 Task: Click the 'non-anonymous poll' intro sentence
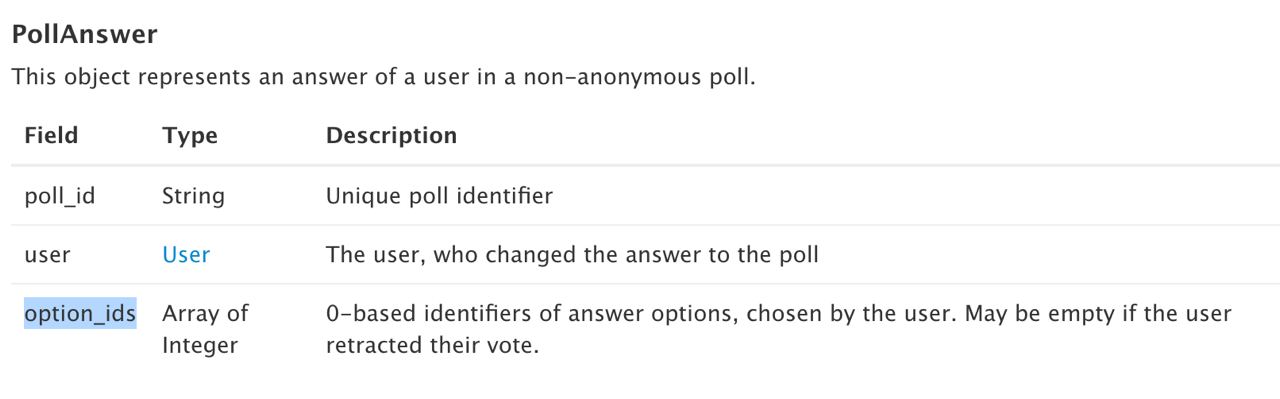[383, 77]
